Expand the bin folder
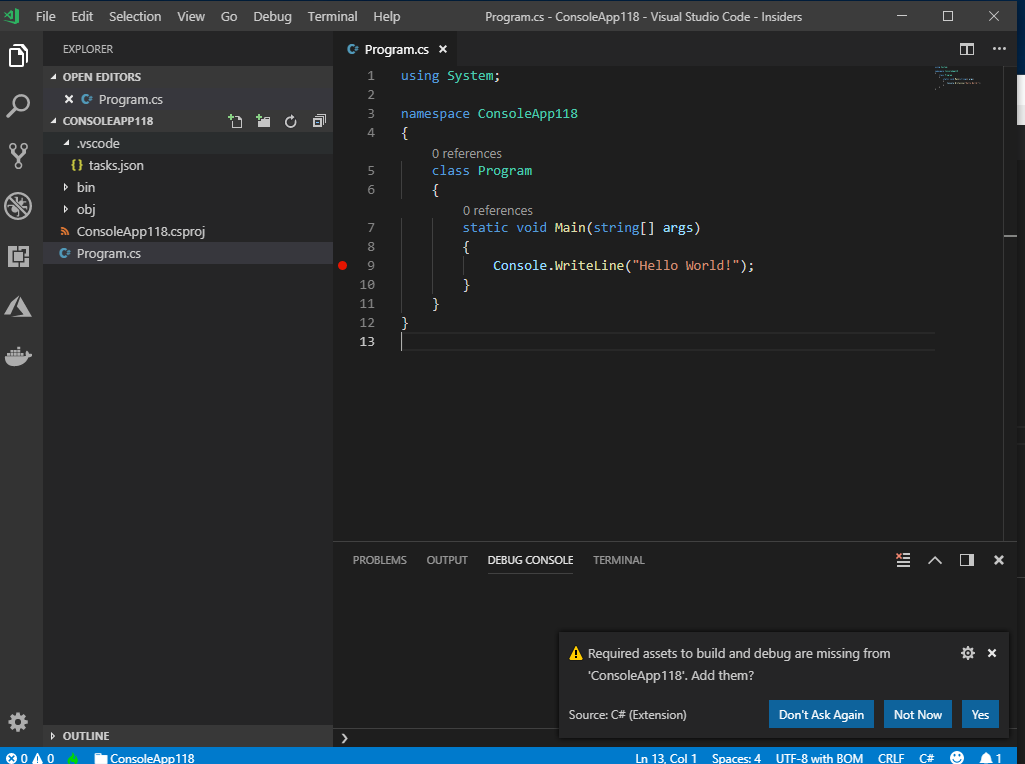Viewport: 1025px width, 764px height. (x=85, y=187)
